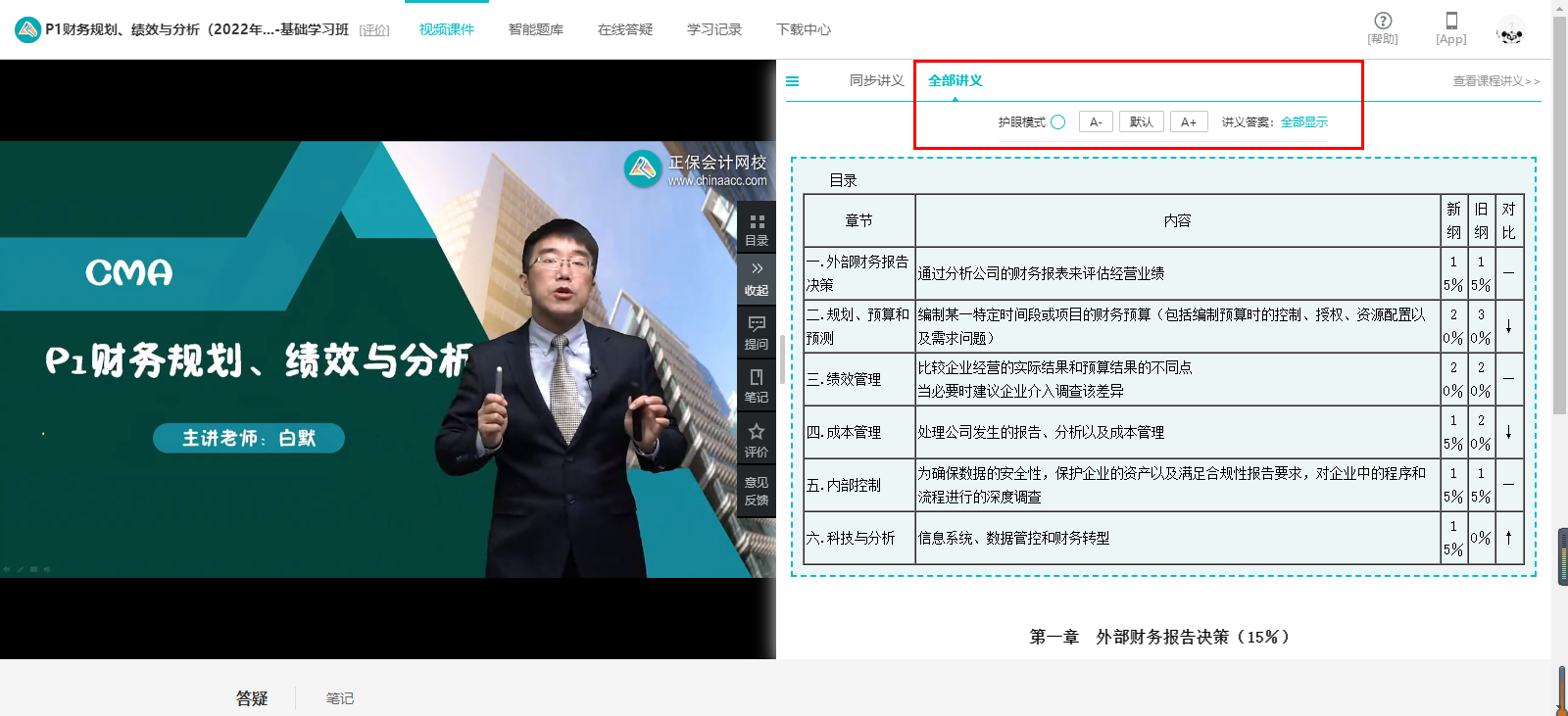Collapse the panel with 收起 icon
Screen dimensions: 1568x716
coord(757,278)
